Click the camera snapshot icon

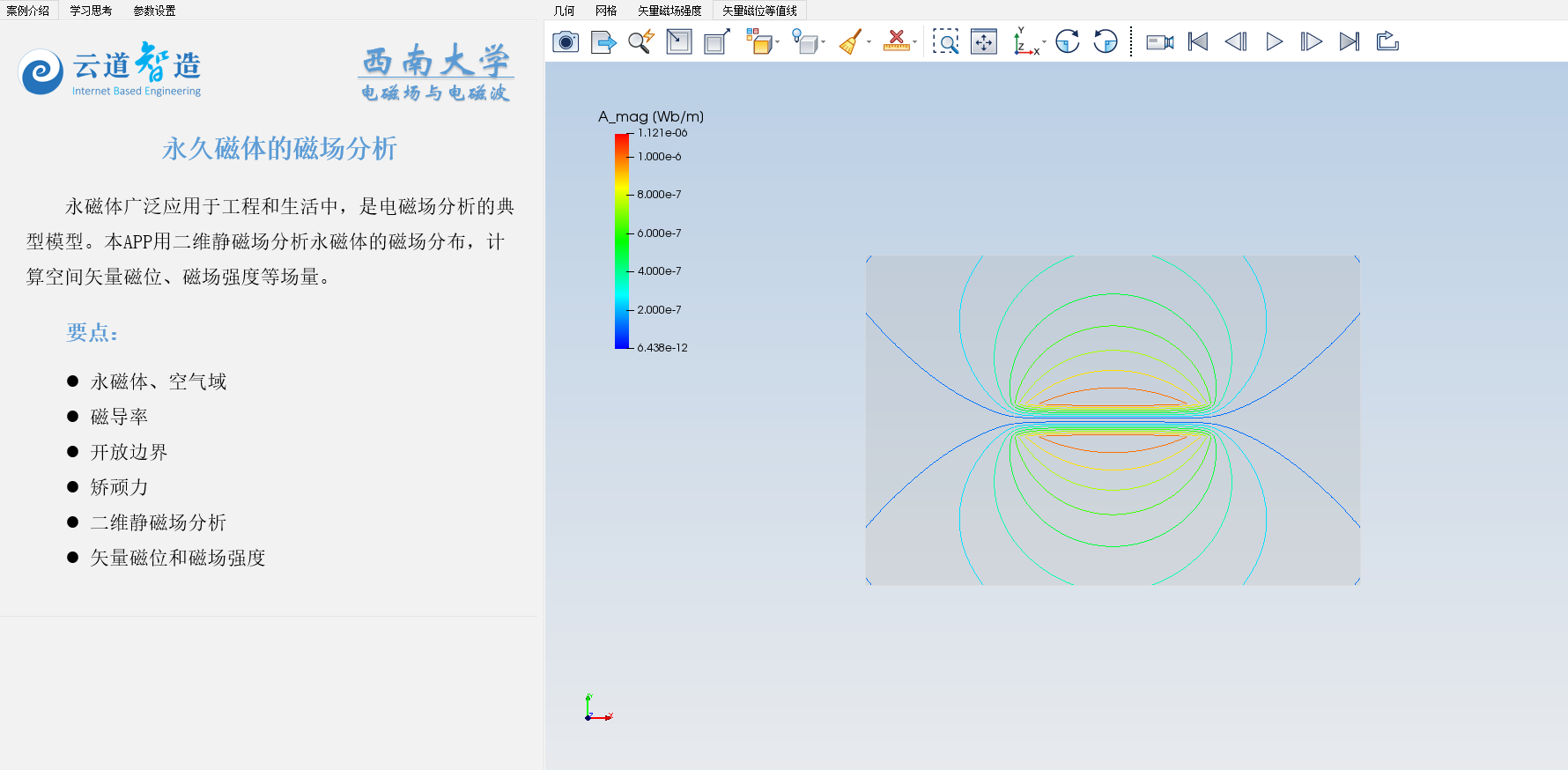[566, 41]
